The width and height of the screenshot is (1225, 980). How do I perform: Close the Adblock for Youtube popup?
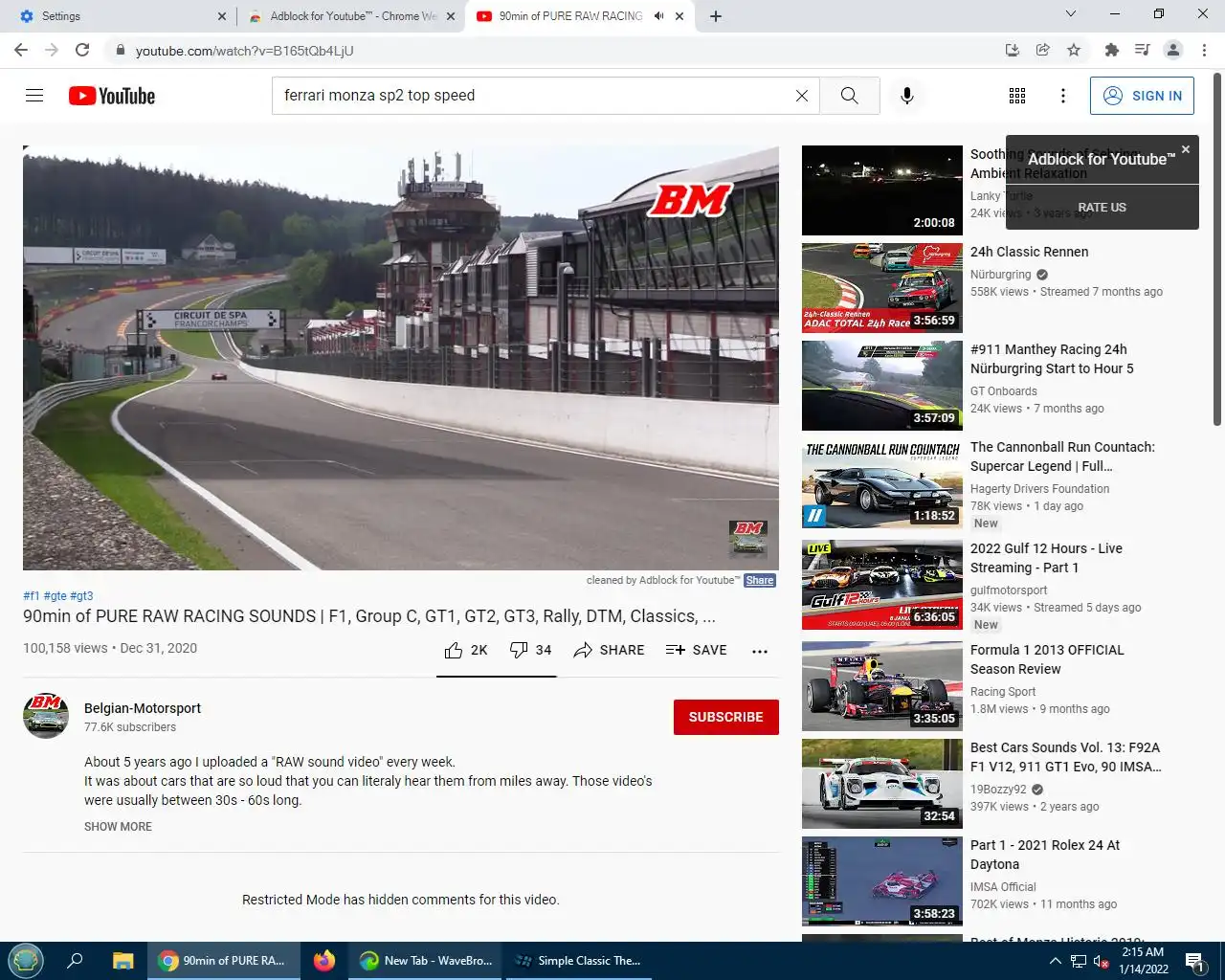coord(1186,149)
